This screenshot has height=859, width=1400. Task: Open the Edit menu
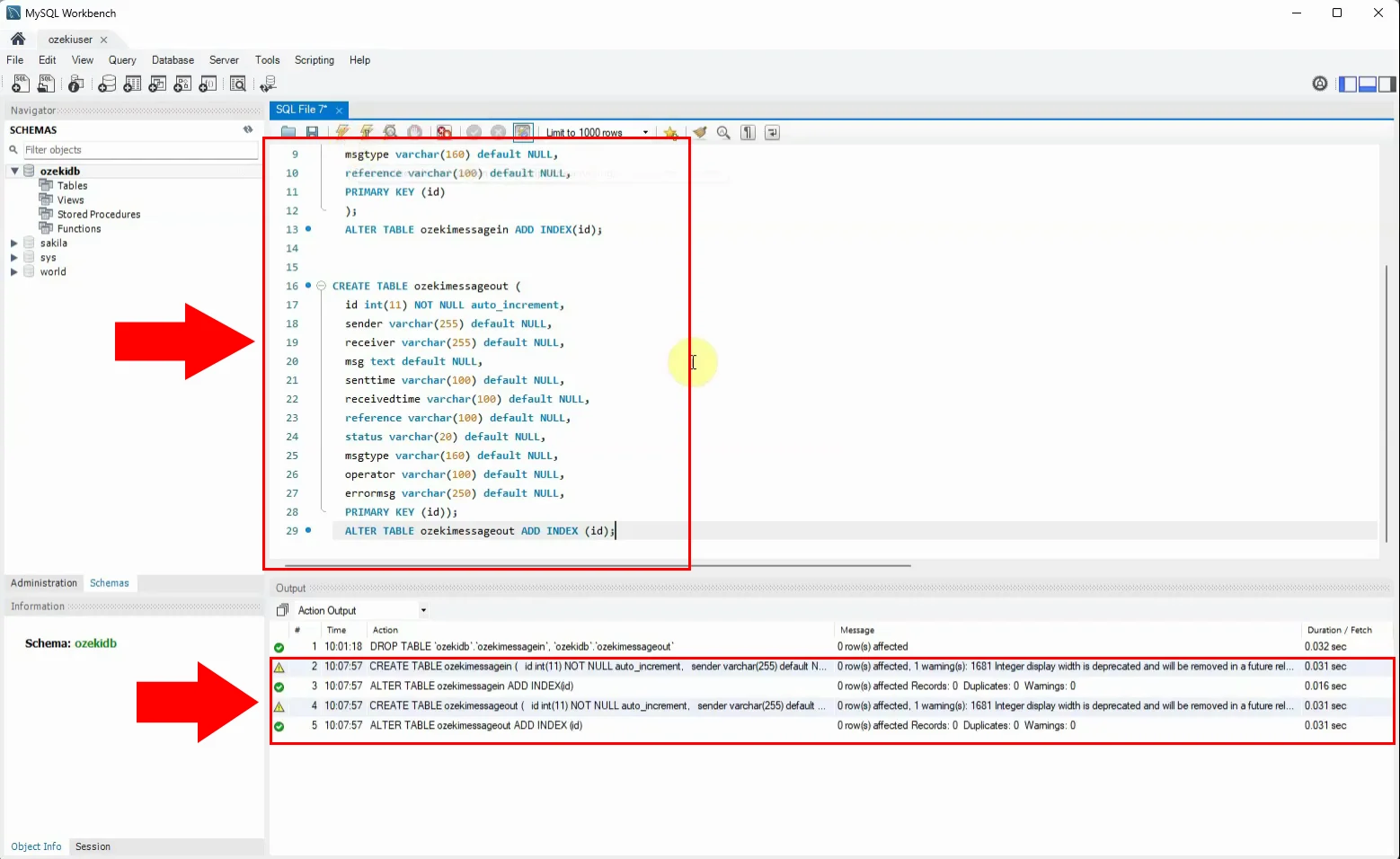(48, 60)
